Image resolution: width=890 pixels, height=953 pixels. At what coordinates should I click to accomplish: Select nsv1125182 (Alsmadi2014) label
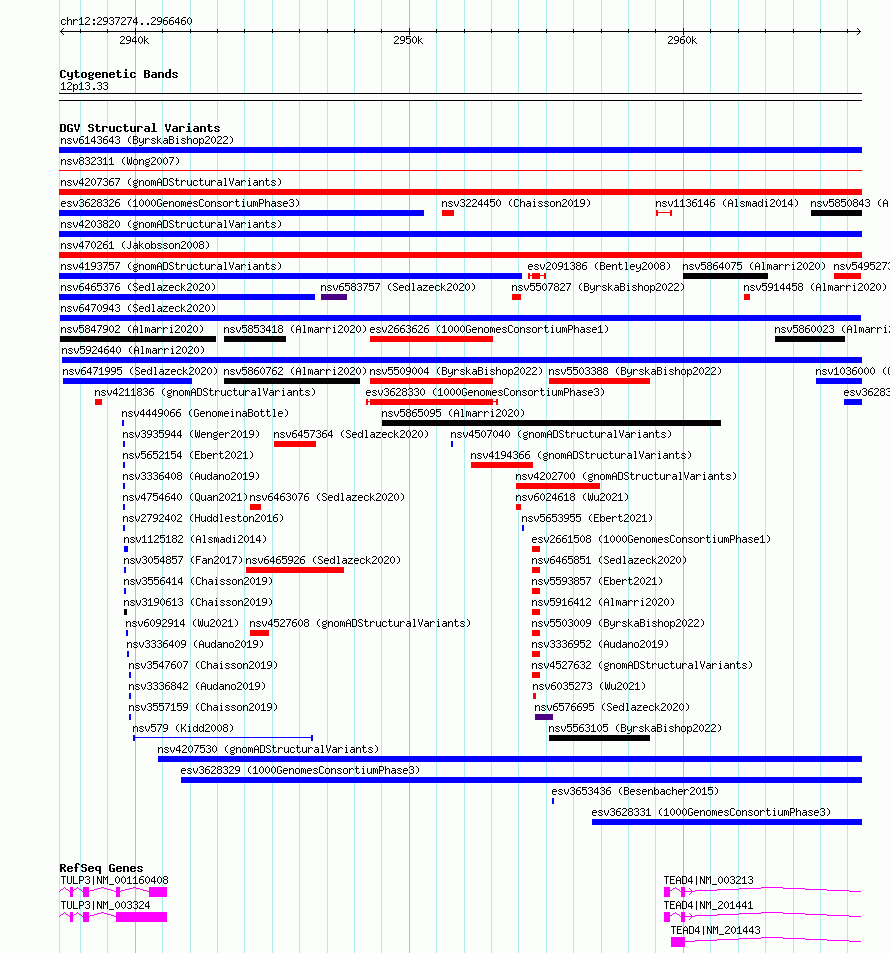tap(195, 539)
